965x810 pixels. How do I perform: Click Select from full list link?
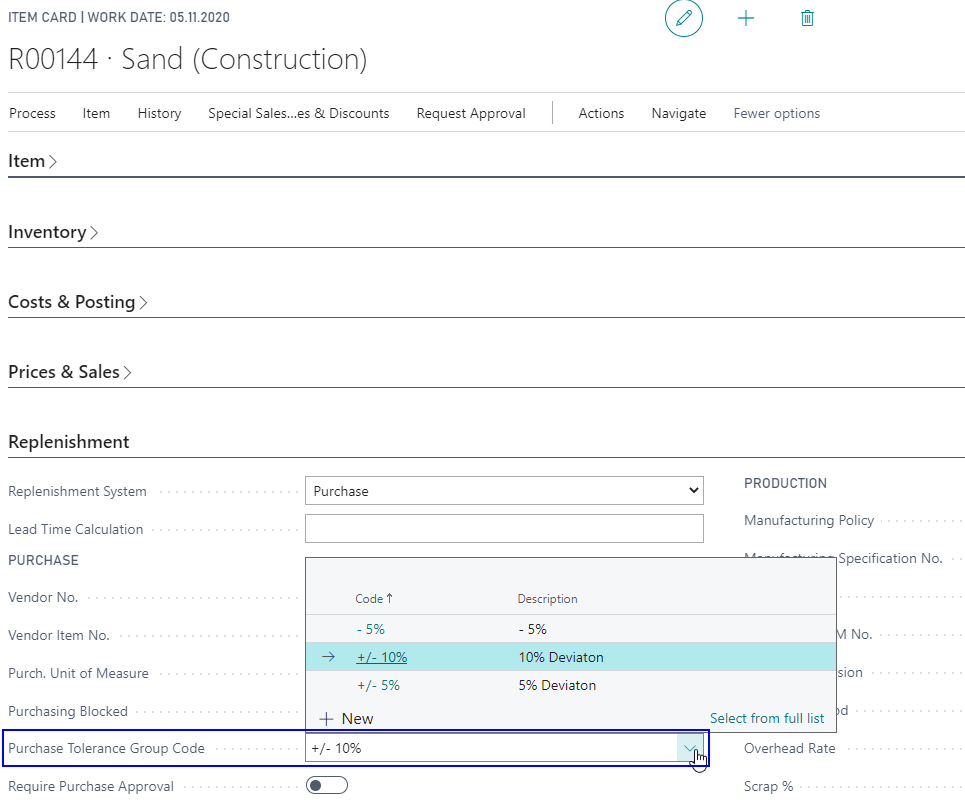tap(767, 718)
